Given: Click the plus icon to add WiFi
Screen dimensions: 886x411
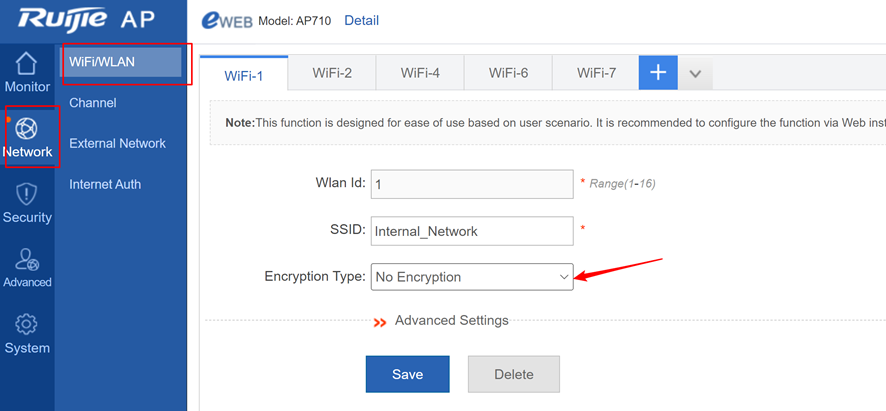Looking at the screenshot, I should [658, 72].
